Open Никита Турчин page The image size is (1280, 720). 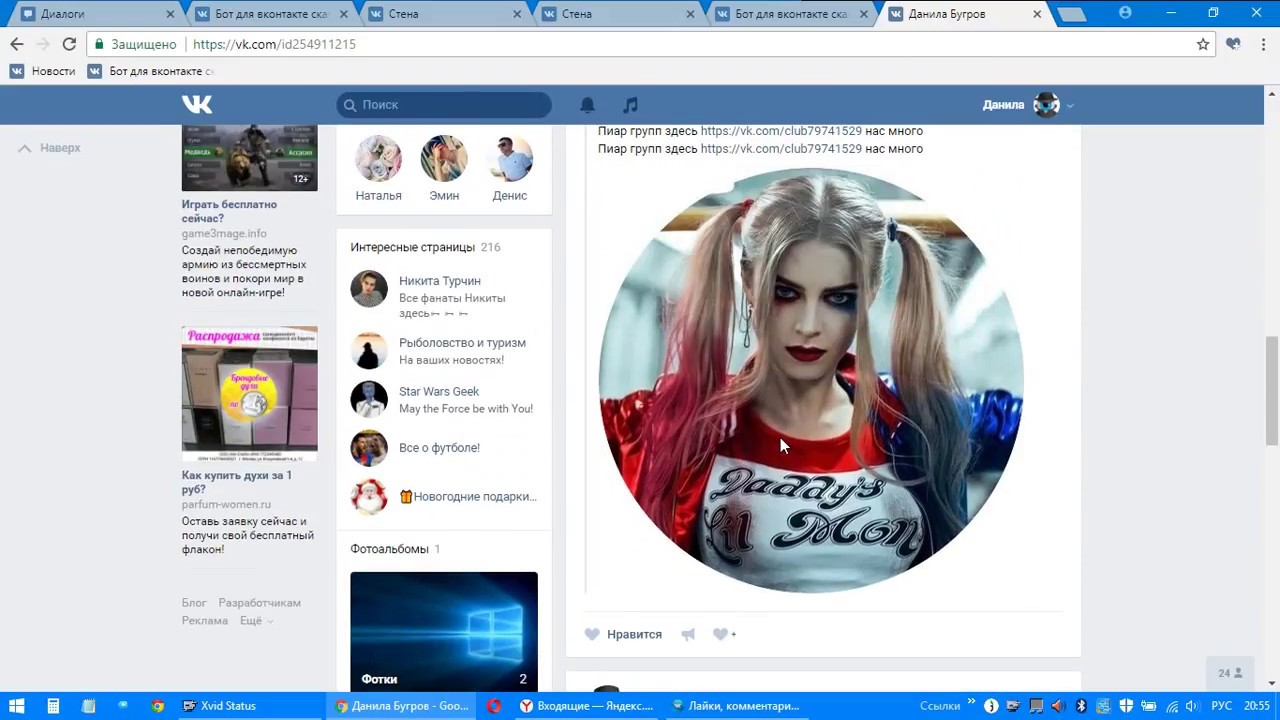[440, 281]
